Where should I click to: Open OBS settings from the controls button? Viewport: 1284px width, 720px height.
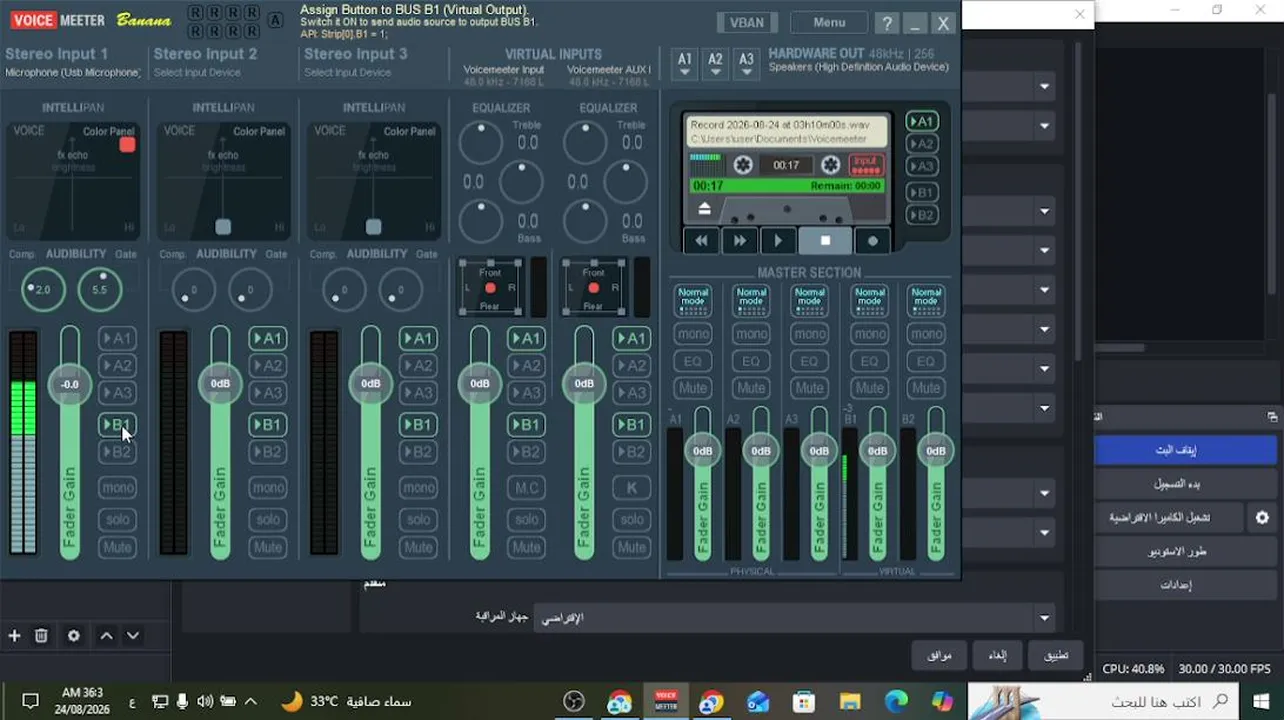1186,585
